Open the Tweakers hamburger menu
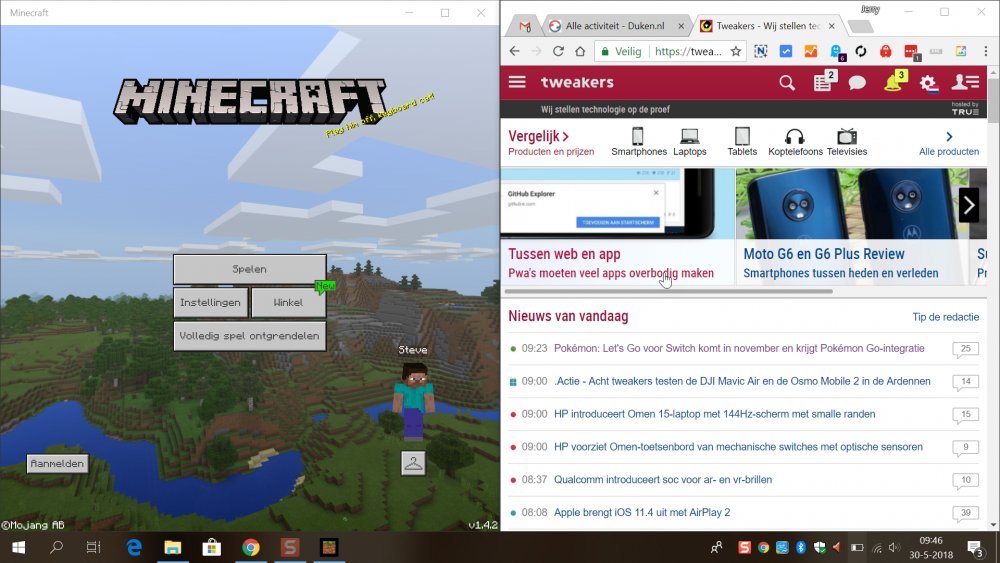 pos(517,82)
